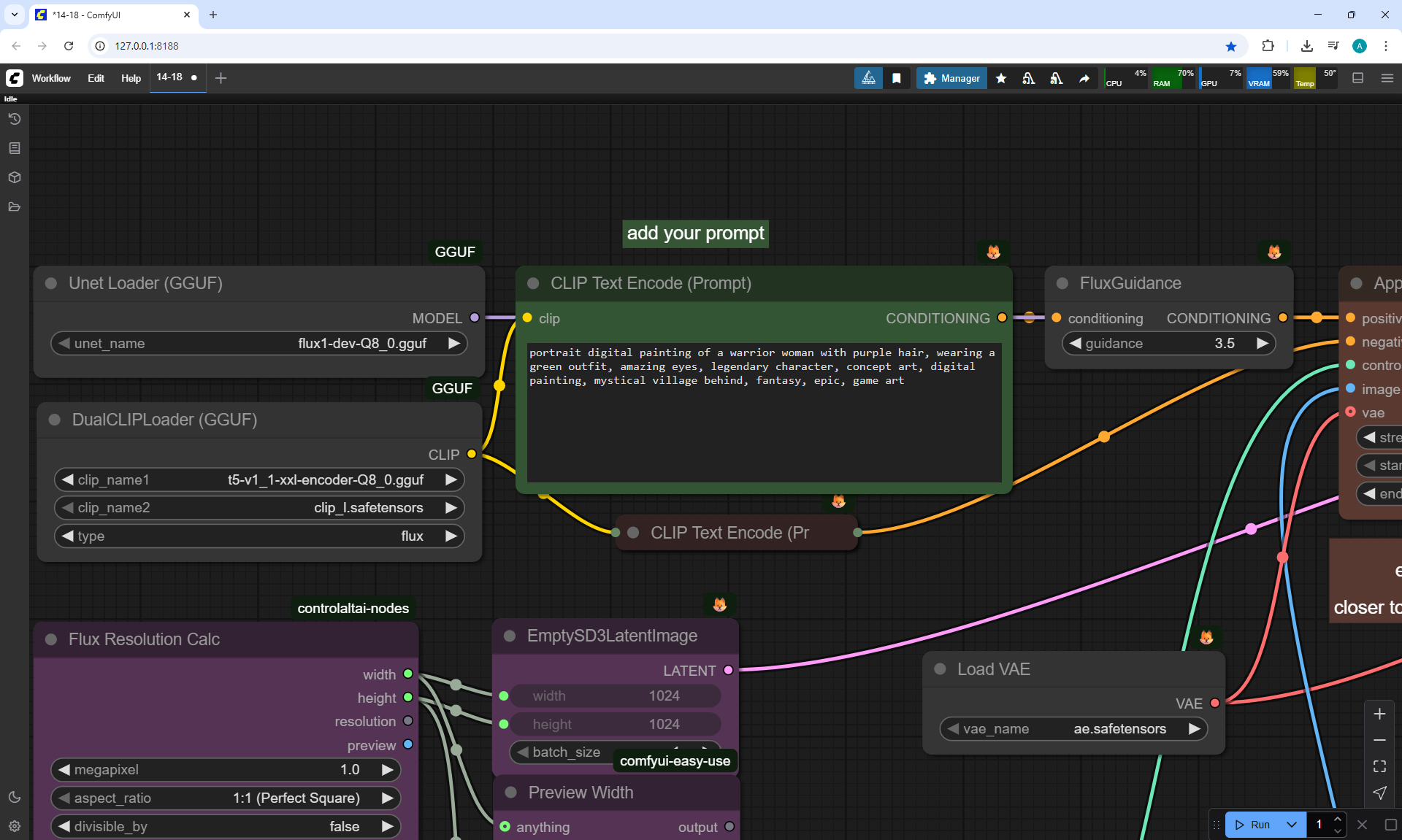Expand the Run button dropdown arrow
Screen dimensions: 1402x840
tap(1292, 825)
